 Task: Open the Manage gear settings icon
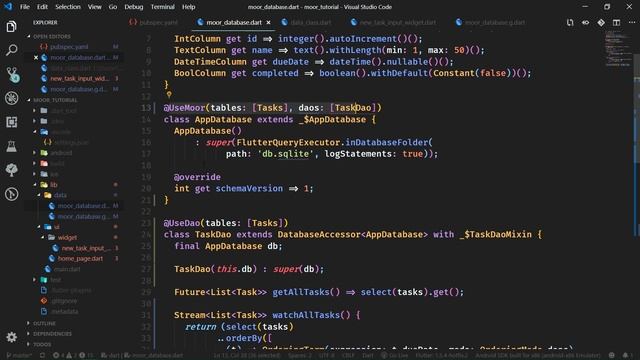pyautogui.click(x=11, y=337)
